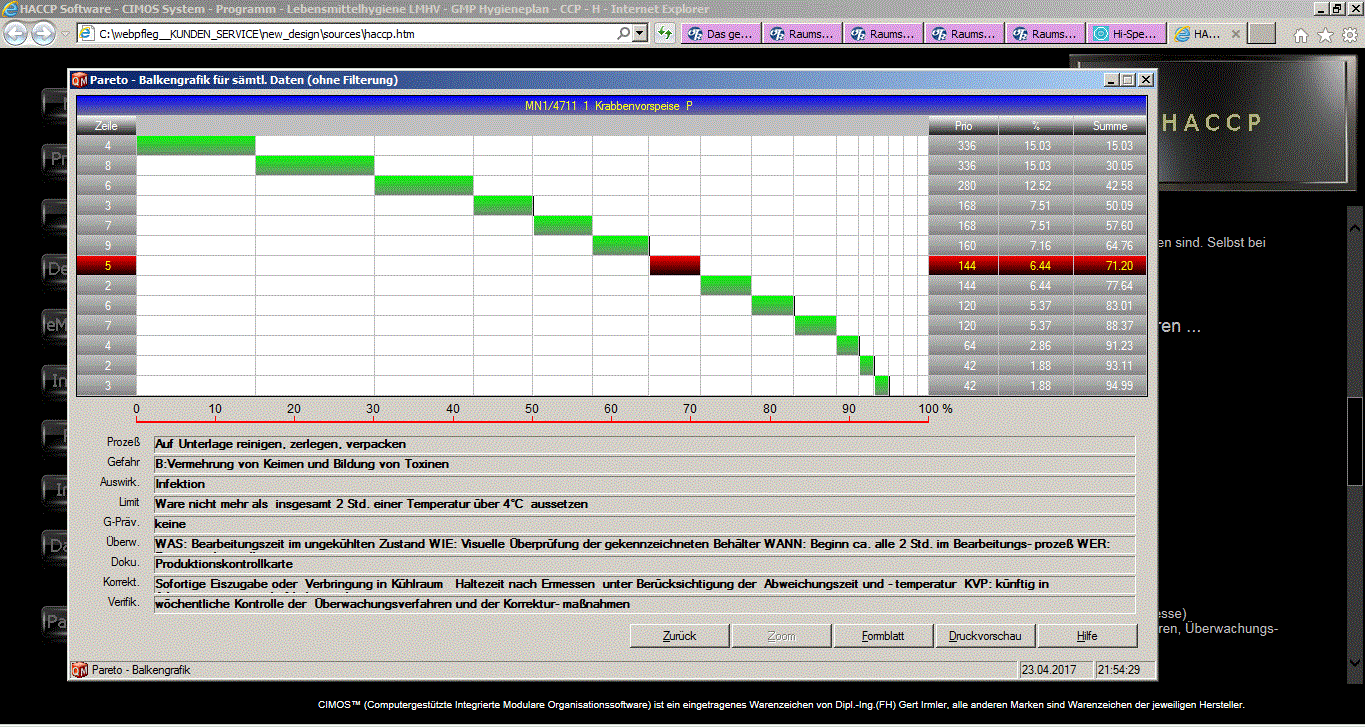Viewport: 1365px width, 727px height.
Task: Click the greyed Zoom button
Action: coord(781,636)
